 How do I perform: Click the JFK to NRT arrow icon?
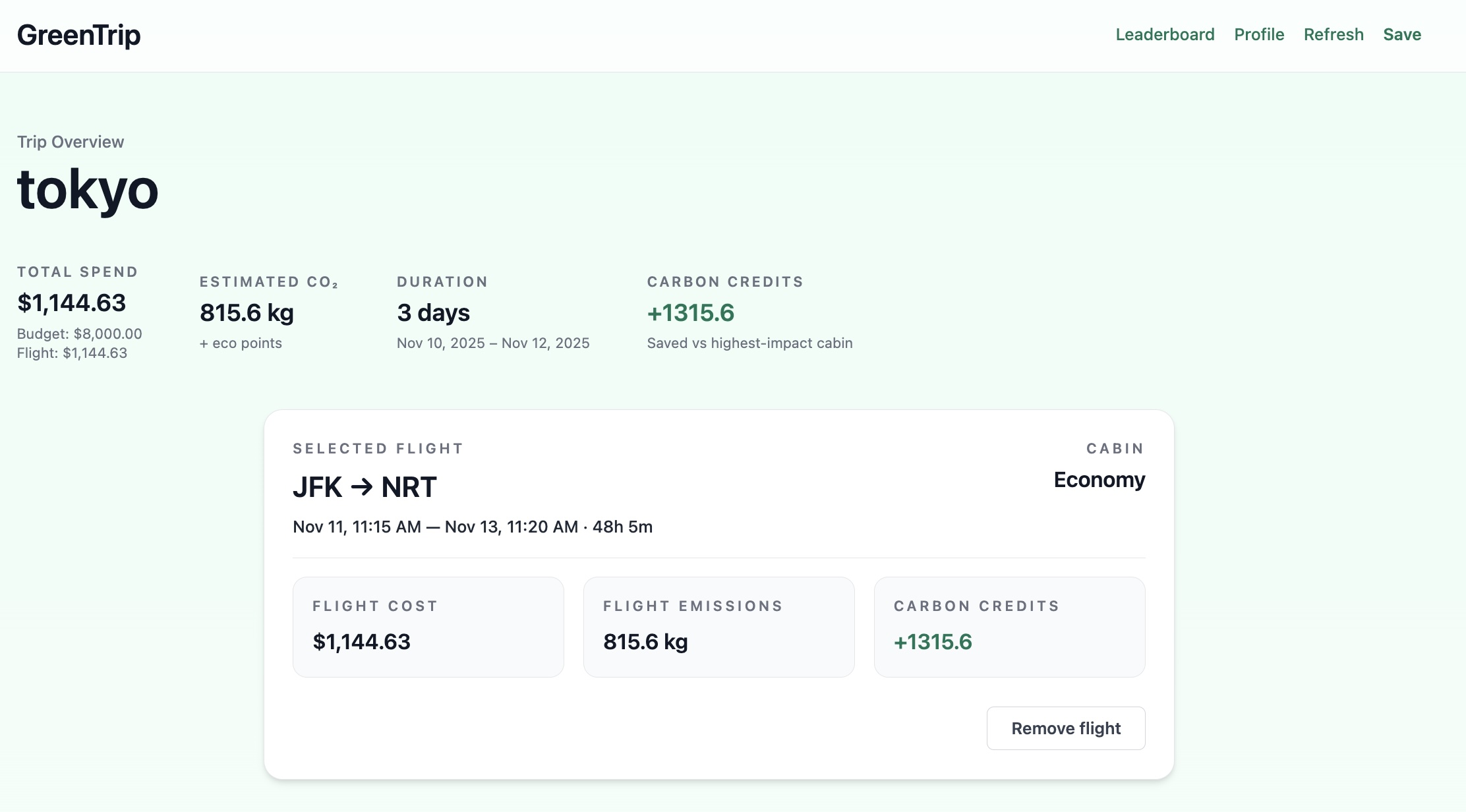click(x=361, y=487)
